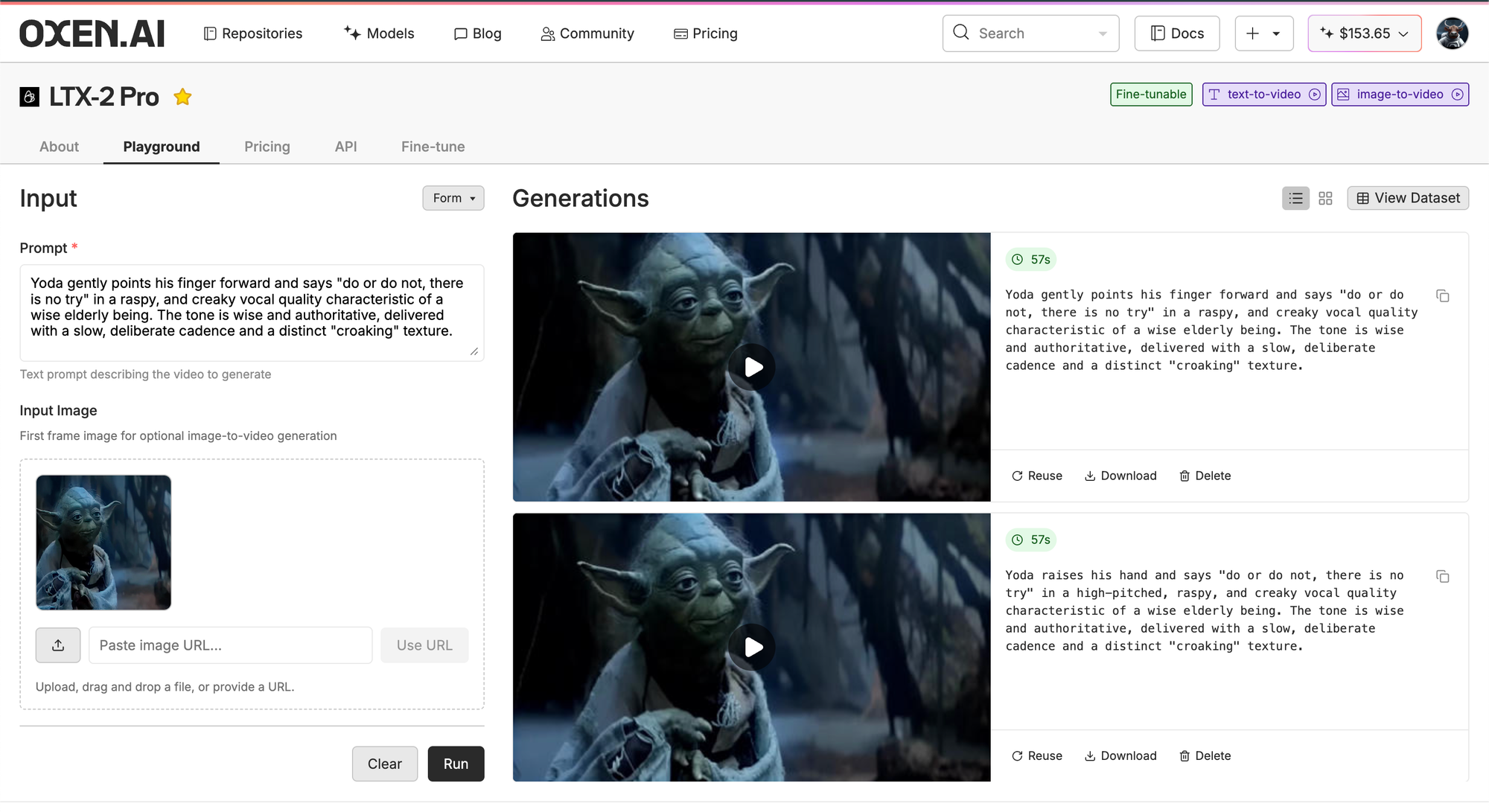Switch to the Fine-tune tab

click(433, 147)
